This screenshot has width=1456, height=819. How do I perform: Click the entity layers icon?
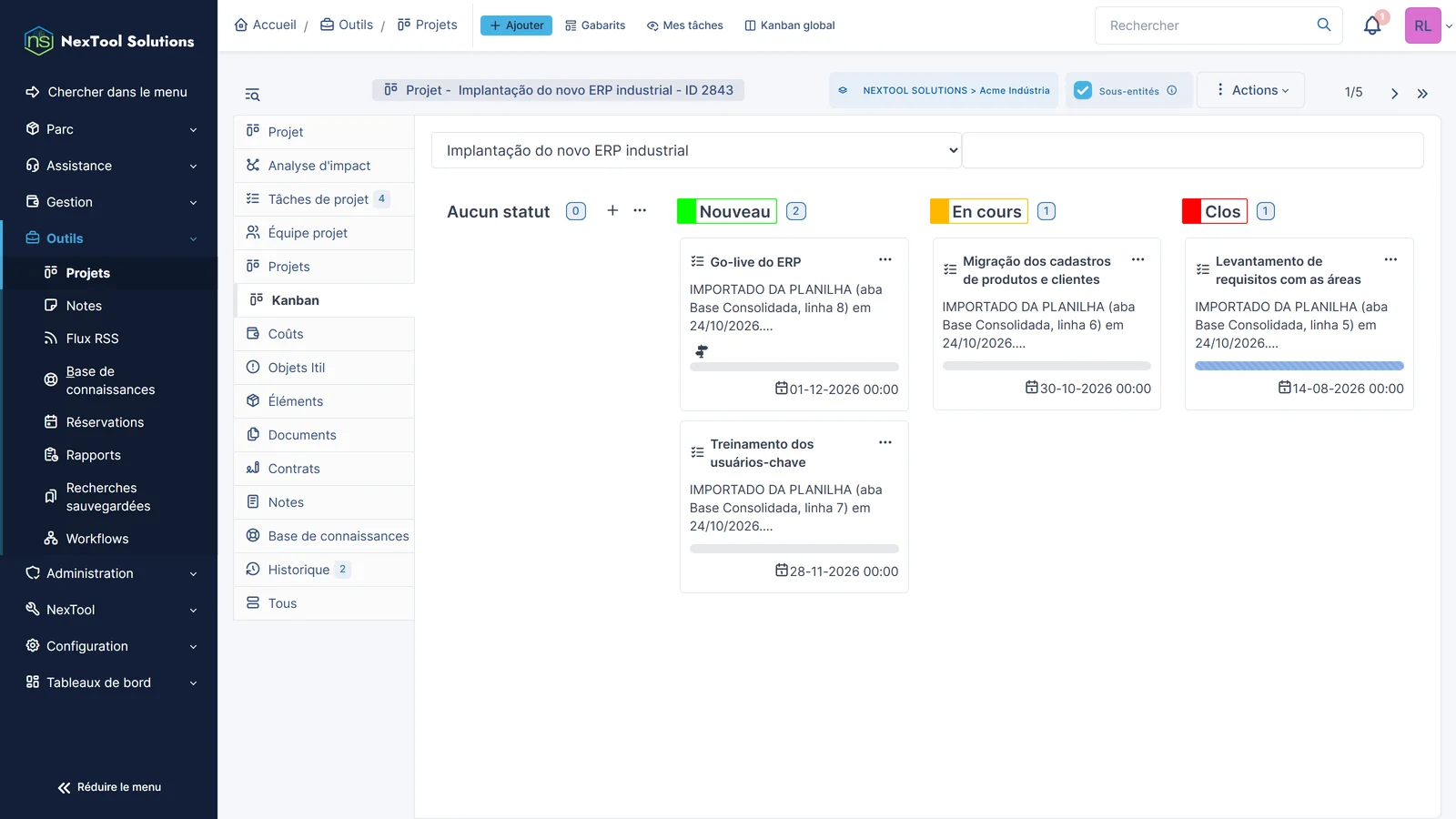(843, 90)
